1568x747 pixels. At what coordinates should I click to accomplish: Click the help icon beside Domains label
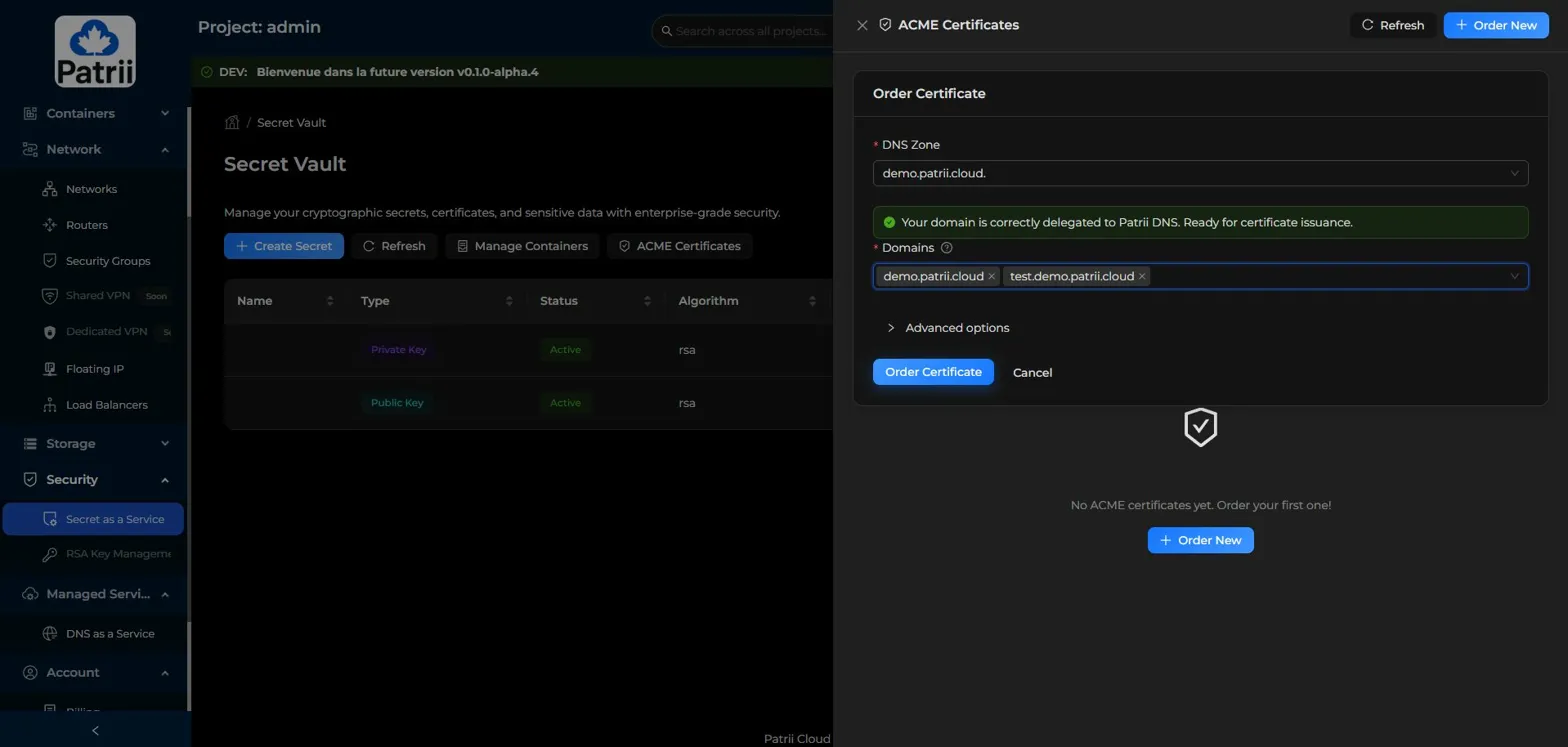(x=946, y=248)
